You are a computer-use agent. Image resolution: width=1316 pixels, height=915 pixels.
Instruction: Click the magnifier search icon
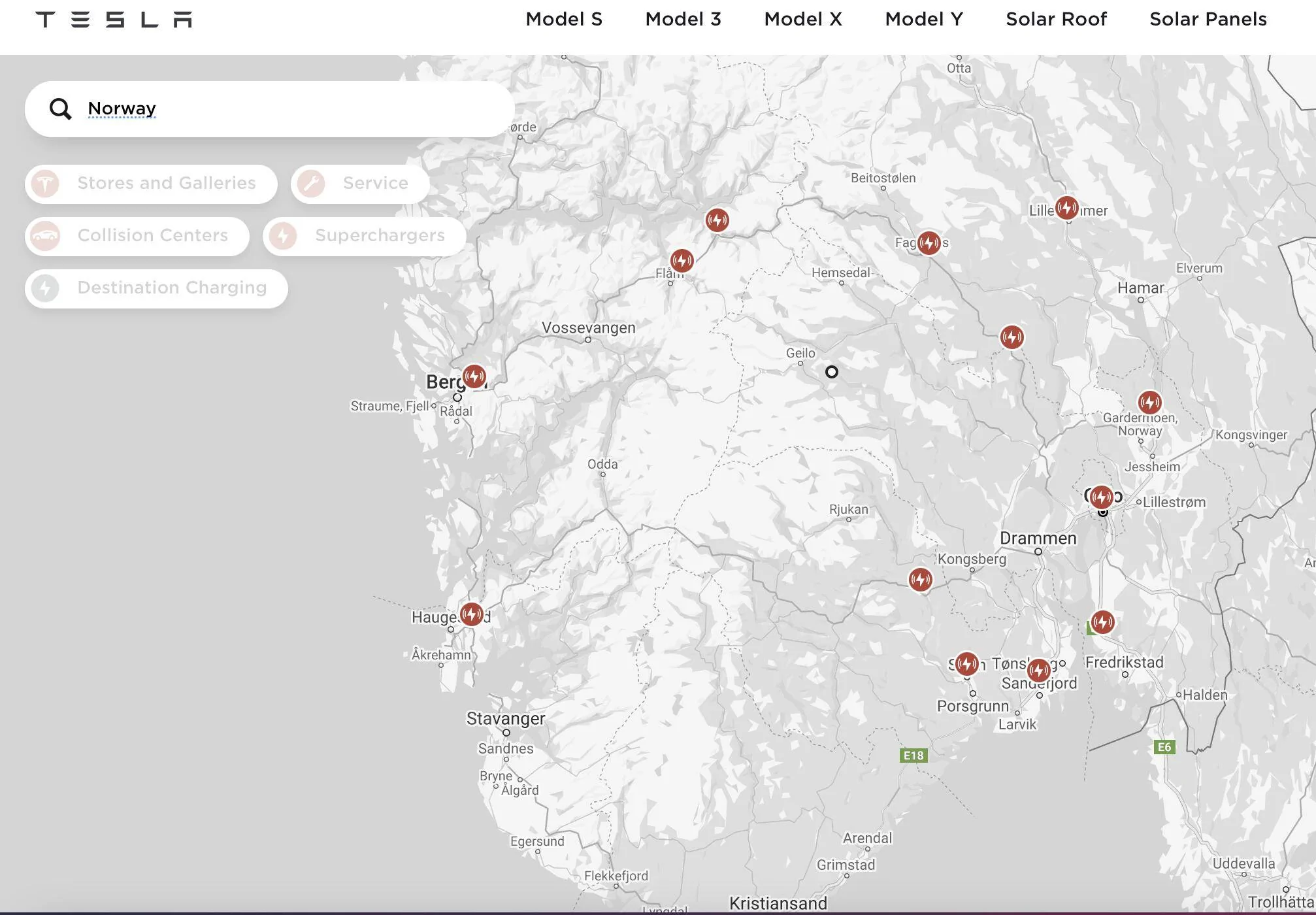click(x=60, y=109)
